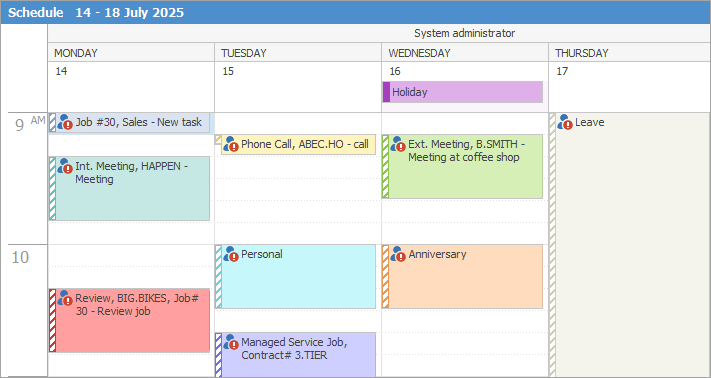
Task: Click the user alert icon on Job #30 task
Action: click(x=65, y=122)
